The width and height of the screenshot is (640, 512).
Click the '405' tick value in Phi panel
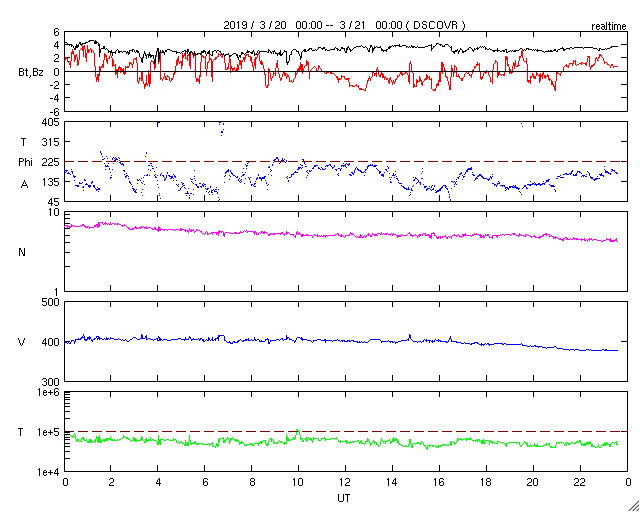click(52, 122)
